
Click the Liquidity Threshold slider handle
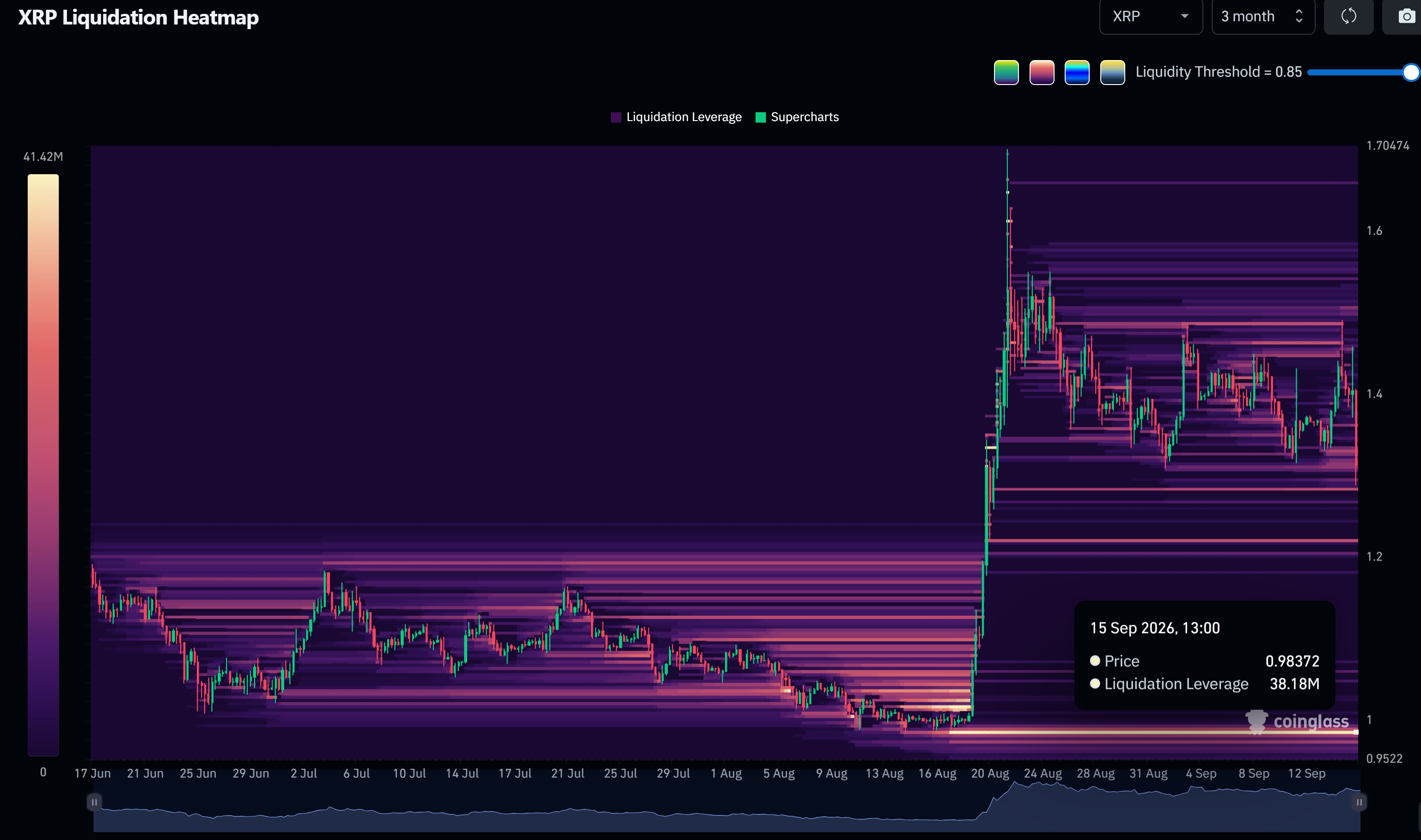(1411, 73)
